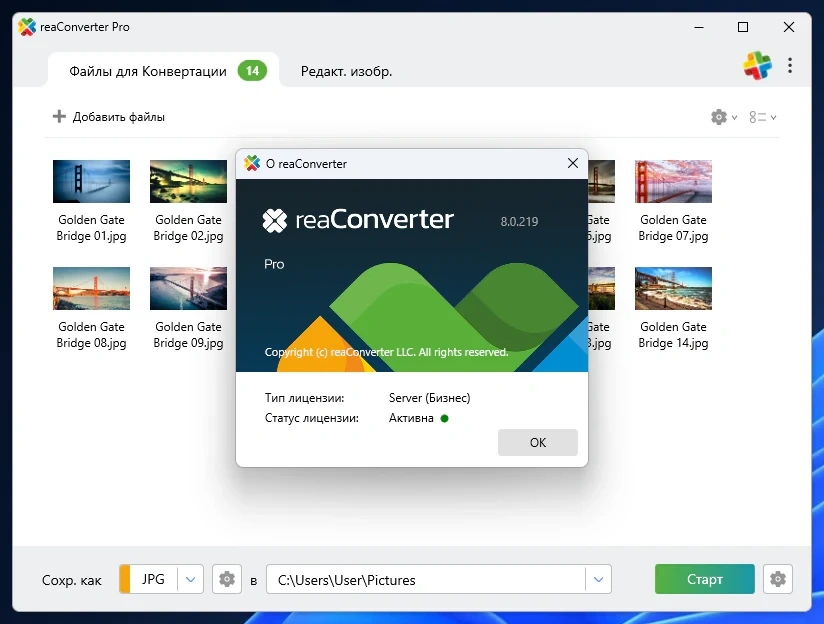Click the orange JPG format color swatch

[x=125, y=579]
